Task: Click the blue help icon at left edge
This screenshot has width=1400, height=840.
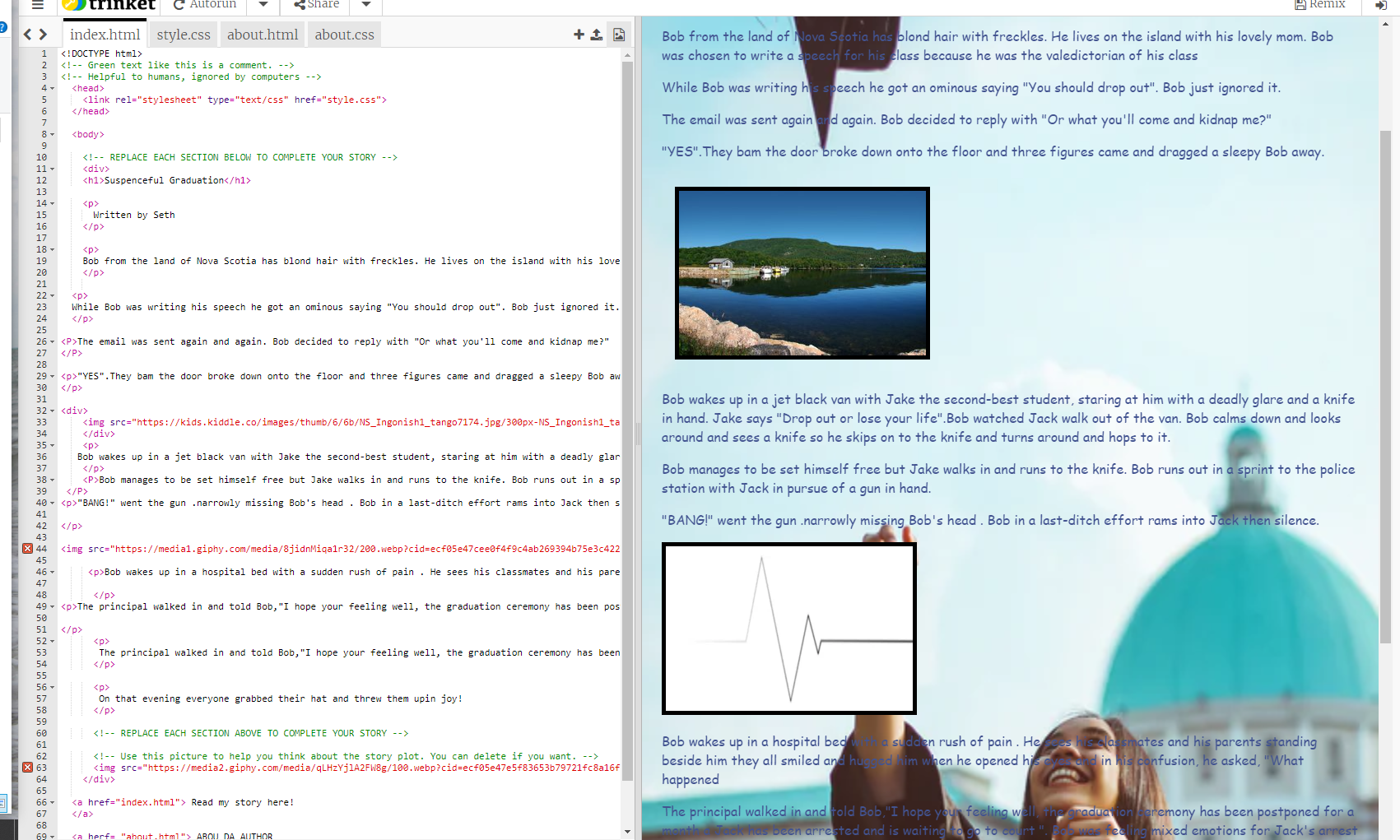Action: [2, 27]
